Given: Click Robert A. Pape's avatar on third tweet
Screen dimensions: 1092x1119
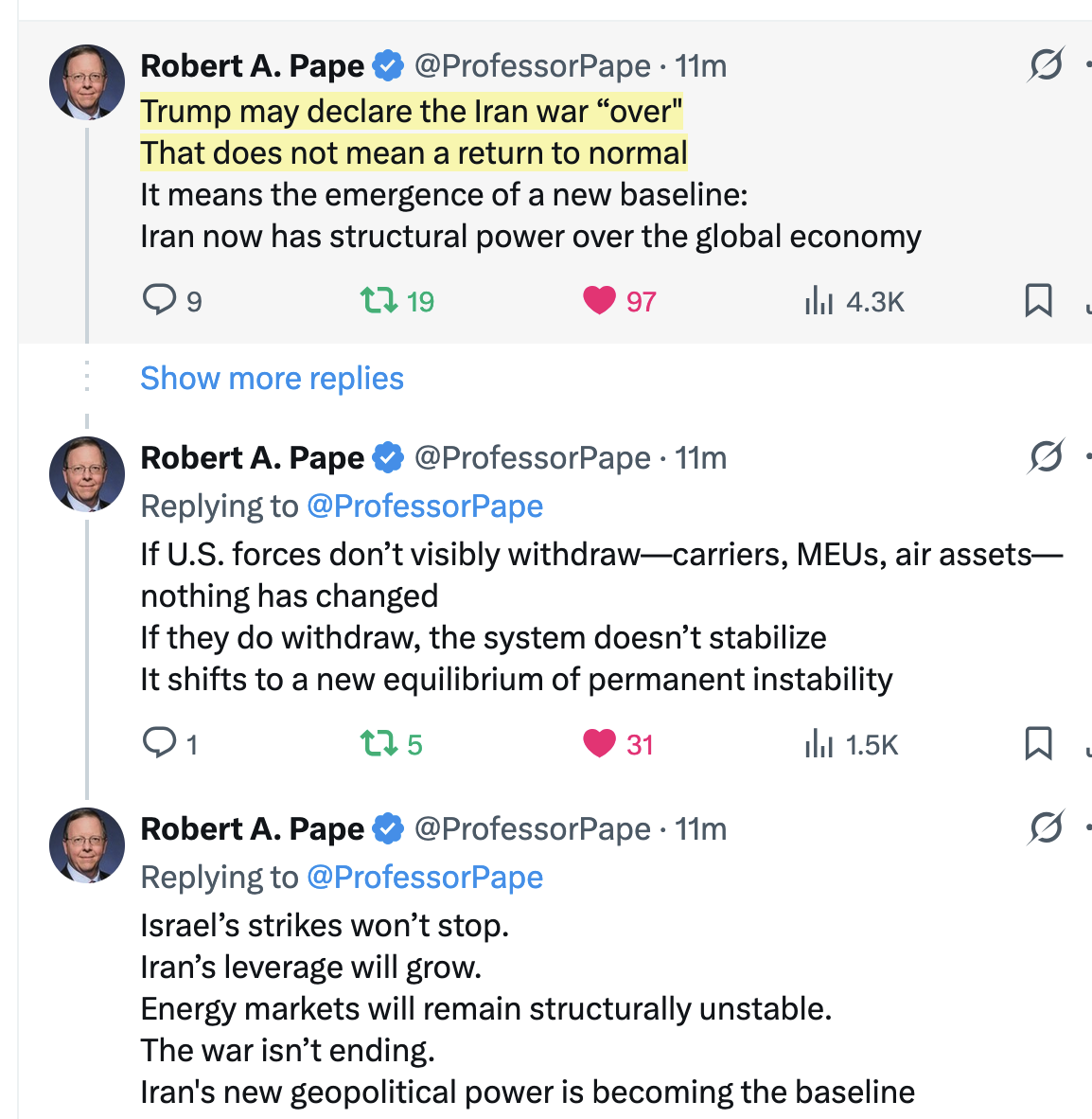Looking at the screenshot, I should click(87, 845).
